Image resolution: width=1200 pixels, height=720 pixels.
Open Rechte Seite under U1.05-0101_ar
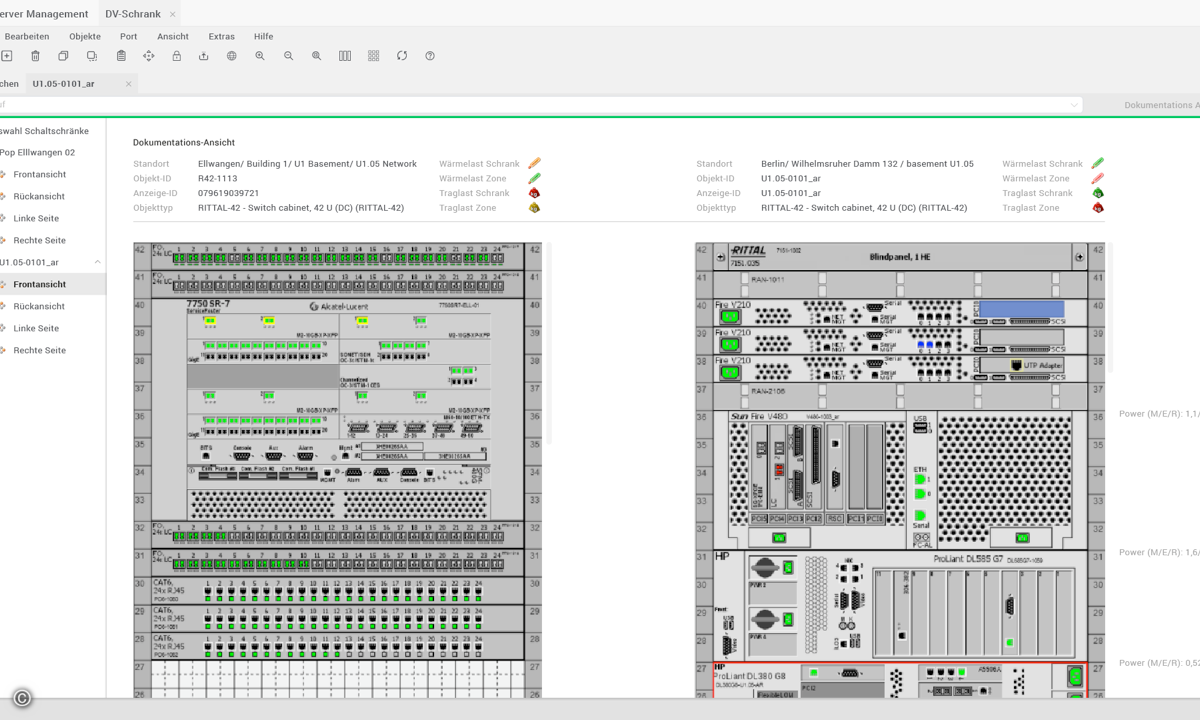pos(40,351)
